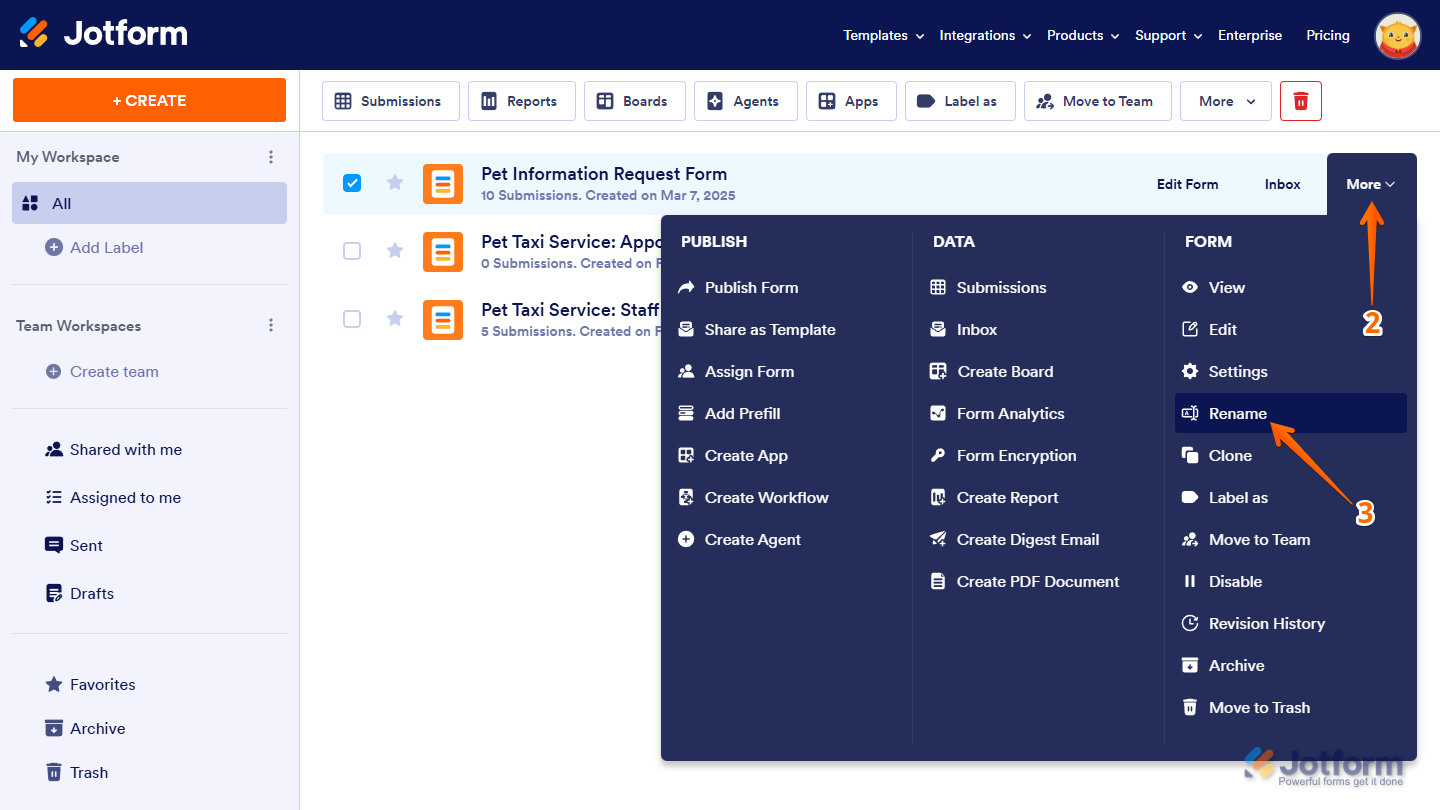Select Publish Form in the Publish column

[x=751, y=287]
